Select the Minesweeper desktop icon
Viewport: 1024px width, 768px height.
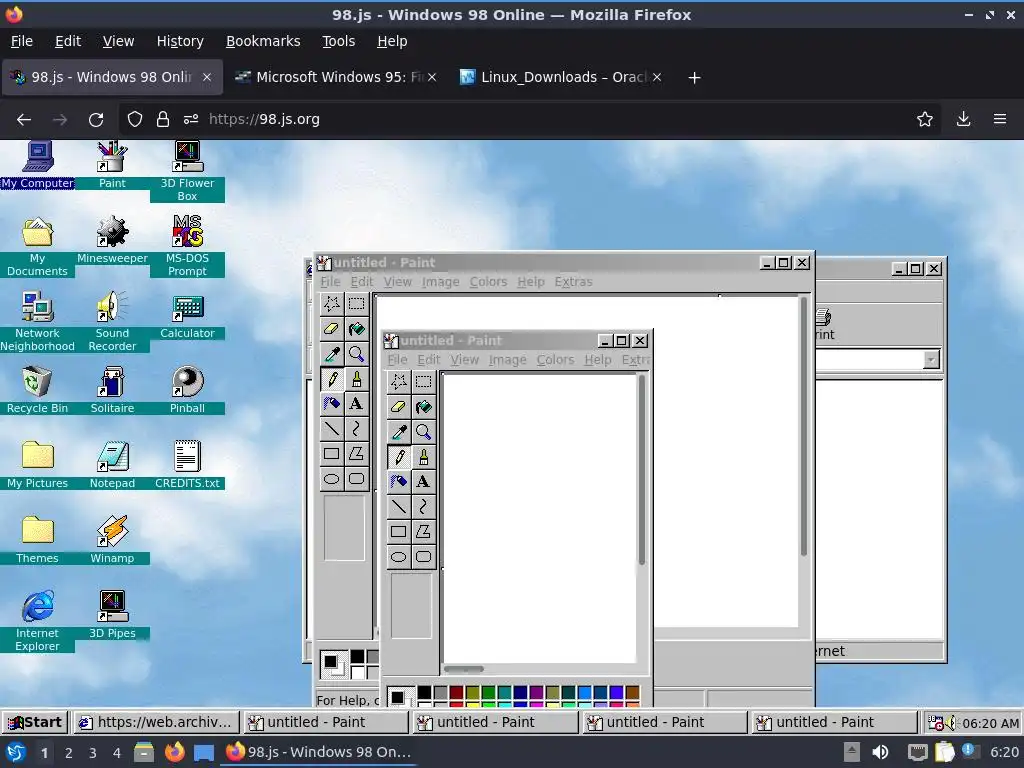pos(112,240)
